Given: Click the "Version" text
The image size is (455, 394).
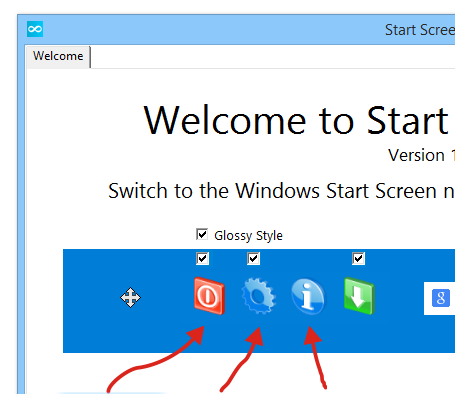Looking at the screenshot, I should [416, 155].
